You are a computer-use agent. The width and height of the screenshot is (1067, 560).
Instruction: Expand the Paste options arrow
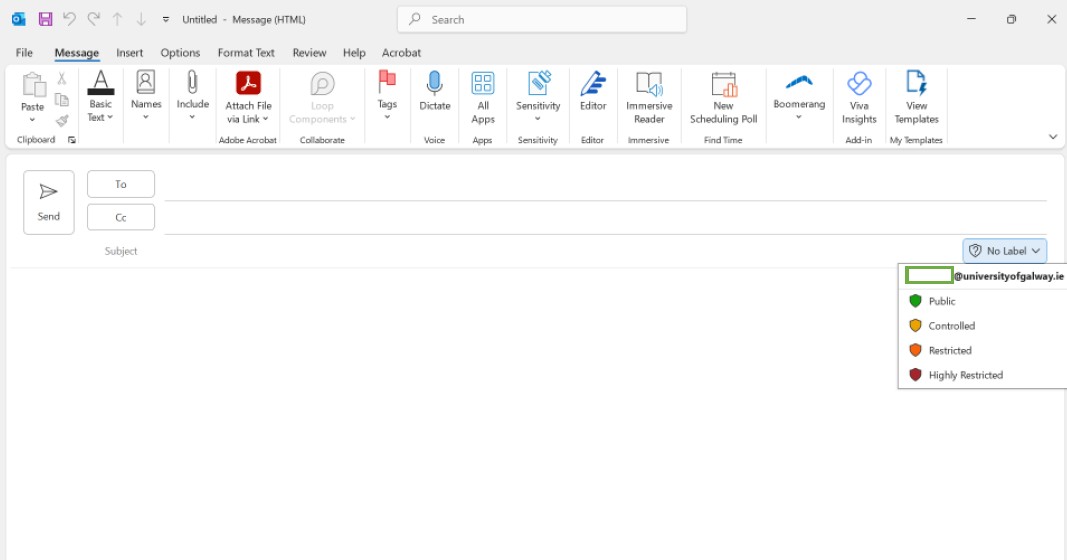click(32, 120)
